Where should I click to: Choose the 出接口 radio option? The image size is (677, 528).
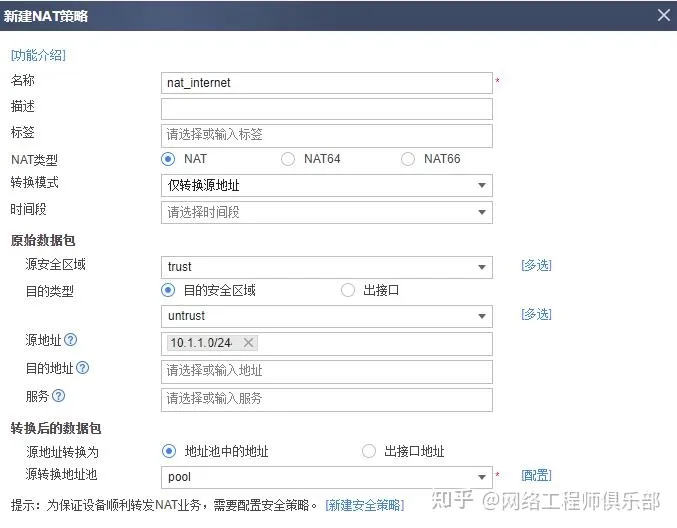click(x=348, y=290)
